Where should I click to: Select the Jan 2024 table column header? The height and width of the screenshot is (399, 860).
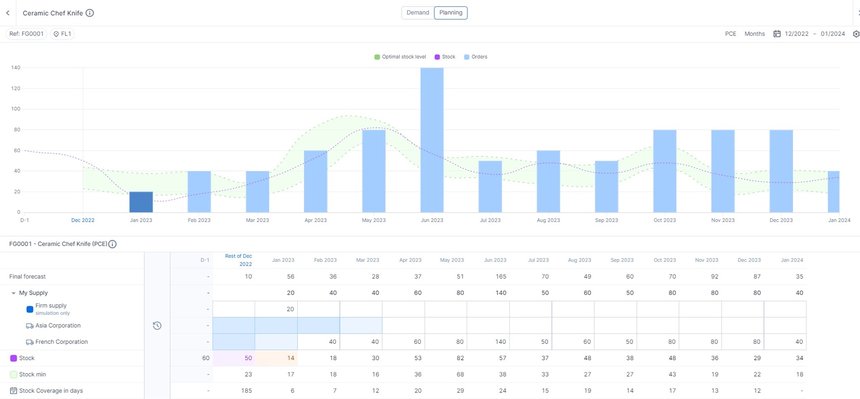pos(791,260)
